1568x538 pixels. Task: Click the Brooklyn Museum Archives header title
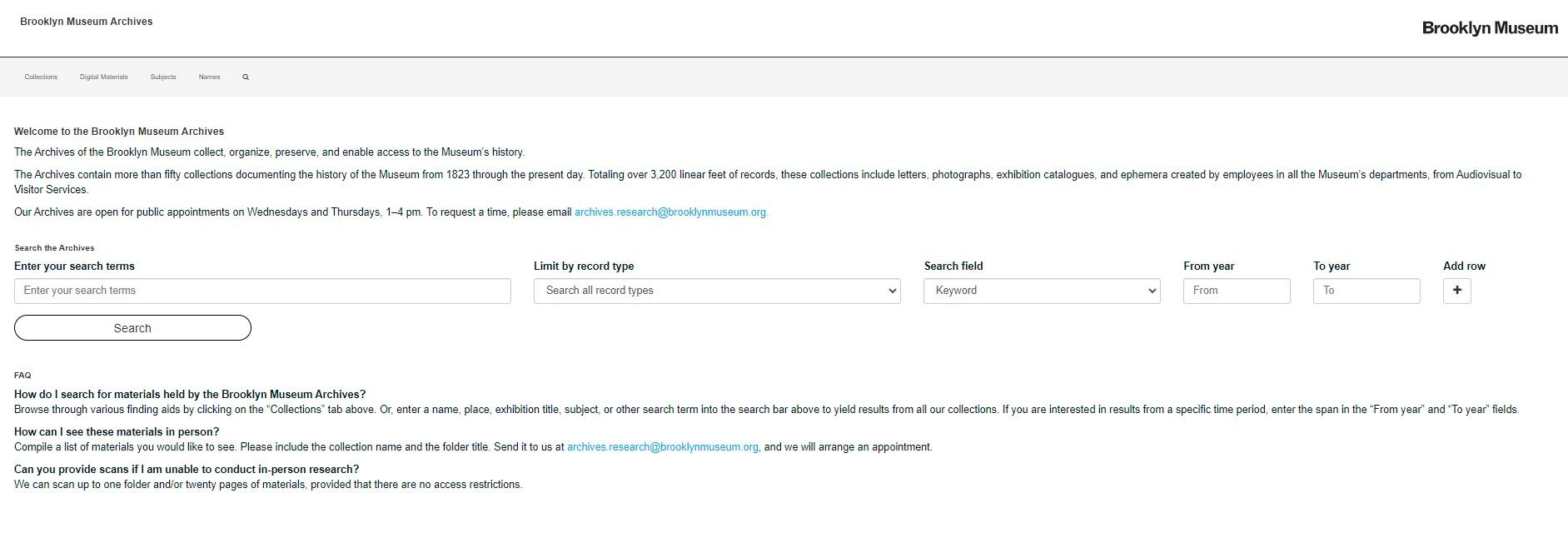pos(87,22)
